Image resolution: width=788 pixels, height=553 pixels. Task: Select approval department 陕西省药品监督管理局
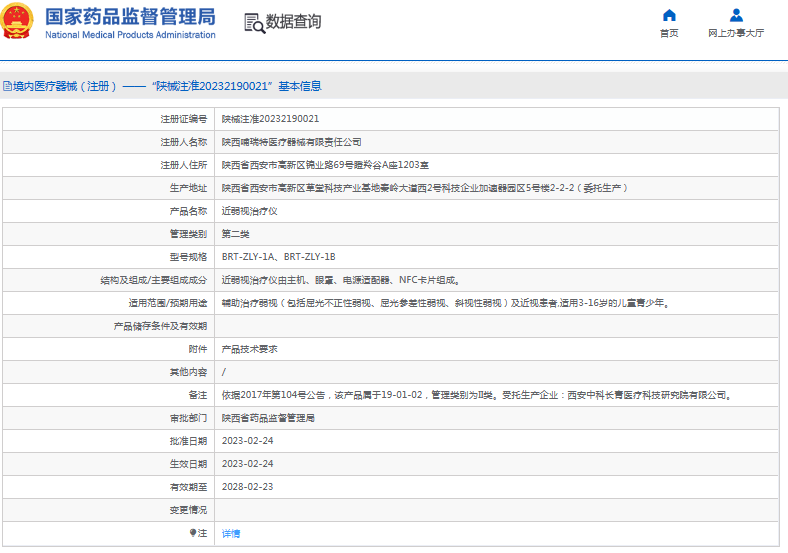point(268,418)
